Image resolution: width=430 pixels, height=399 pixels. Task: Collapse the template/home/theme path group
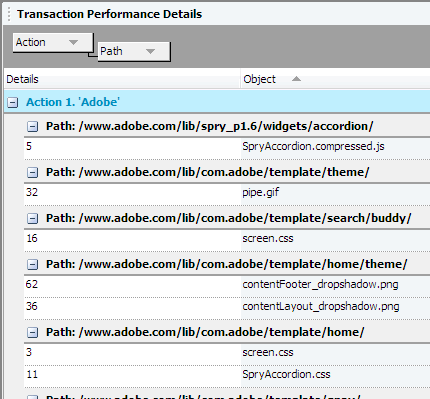(32, 264)
